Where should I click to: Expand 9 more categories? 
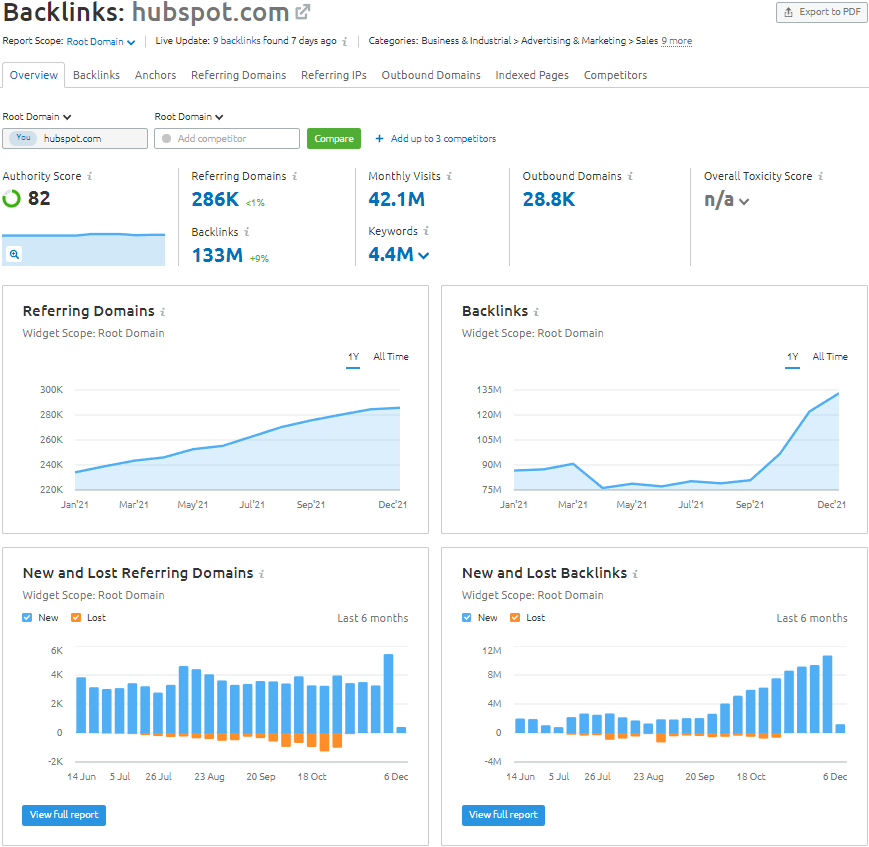pyautogui.click(x=676, y=41)
